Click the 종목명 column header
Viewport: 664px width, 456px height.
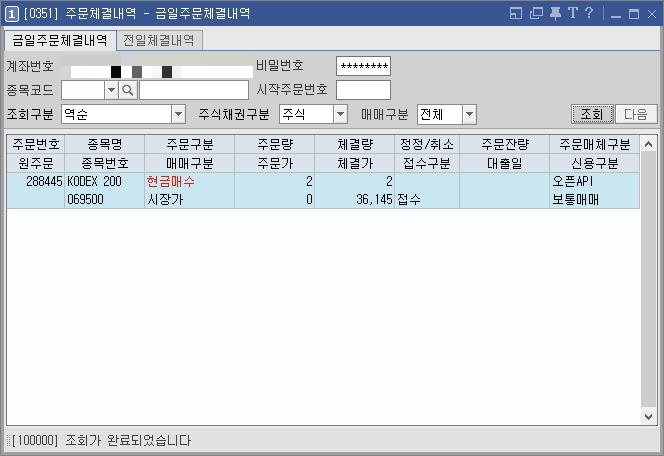[105, 144]
